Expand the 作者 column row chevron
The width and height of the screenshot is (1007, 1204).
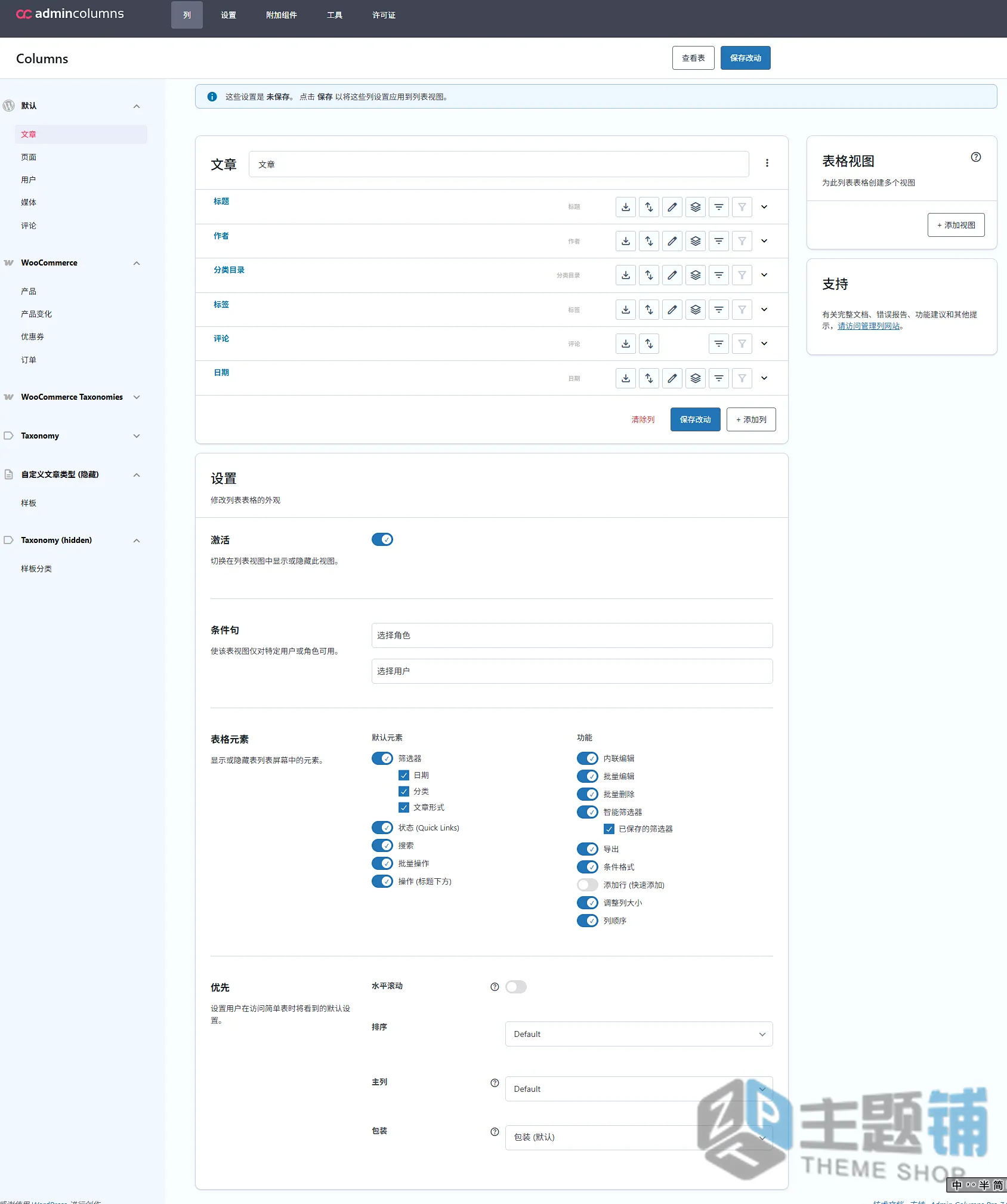764,241
